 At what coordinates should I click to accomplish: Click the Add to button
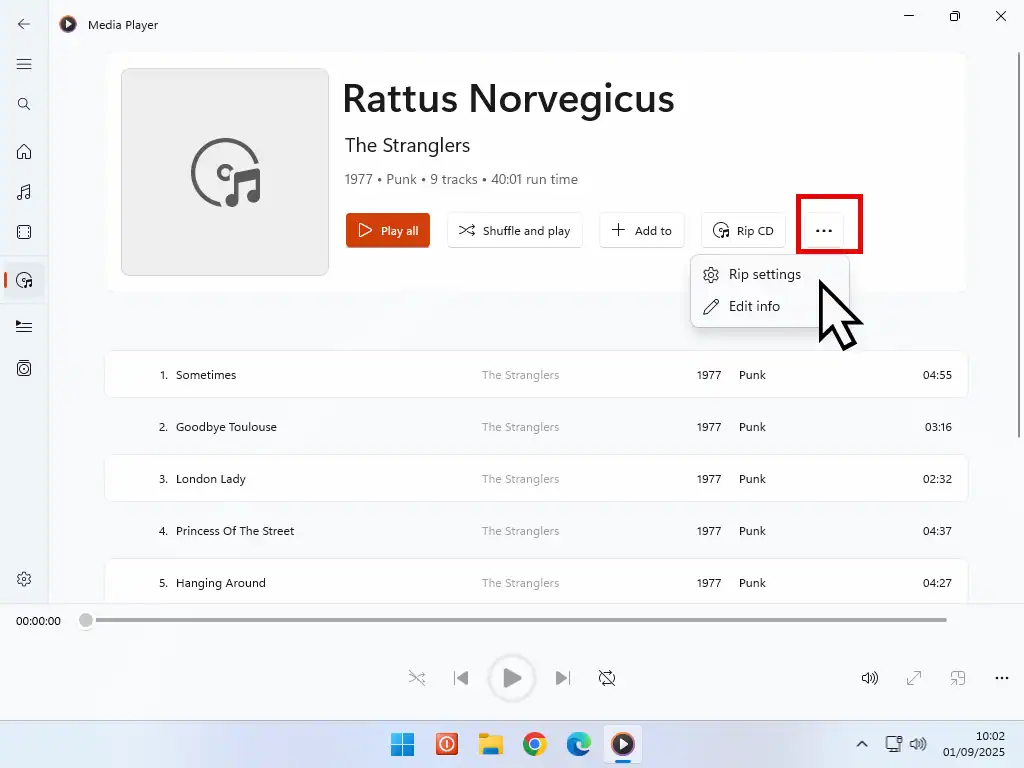pyautogui.click(x=641, y=231)
